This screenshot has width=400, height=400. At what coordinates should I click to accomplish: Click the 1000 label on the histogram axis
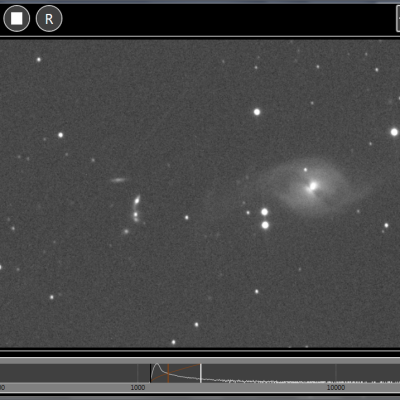tap(138, 387)
